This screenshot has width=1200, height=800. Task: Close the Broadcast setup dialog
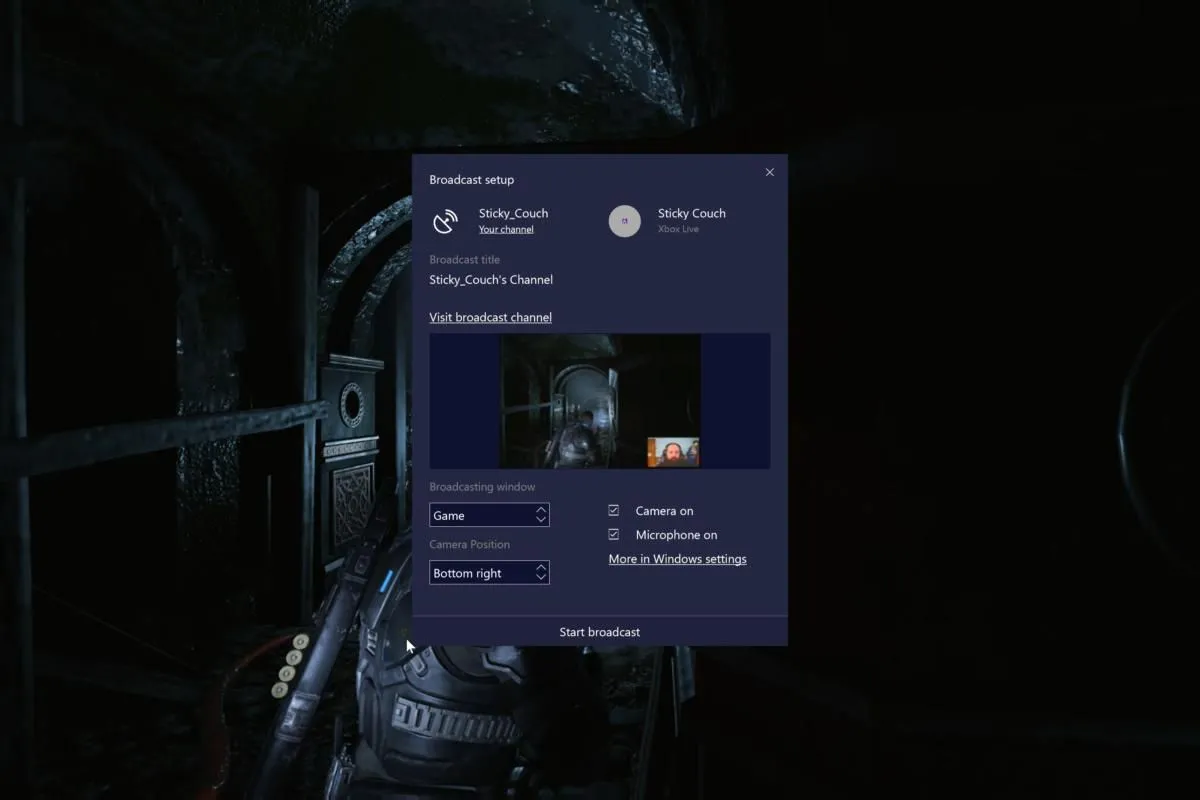[x=770, y=172]
